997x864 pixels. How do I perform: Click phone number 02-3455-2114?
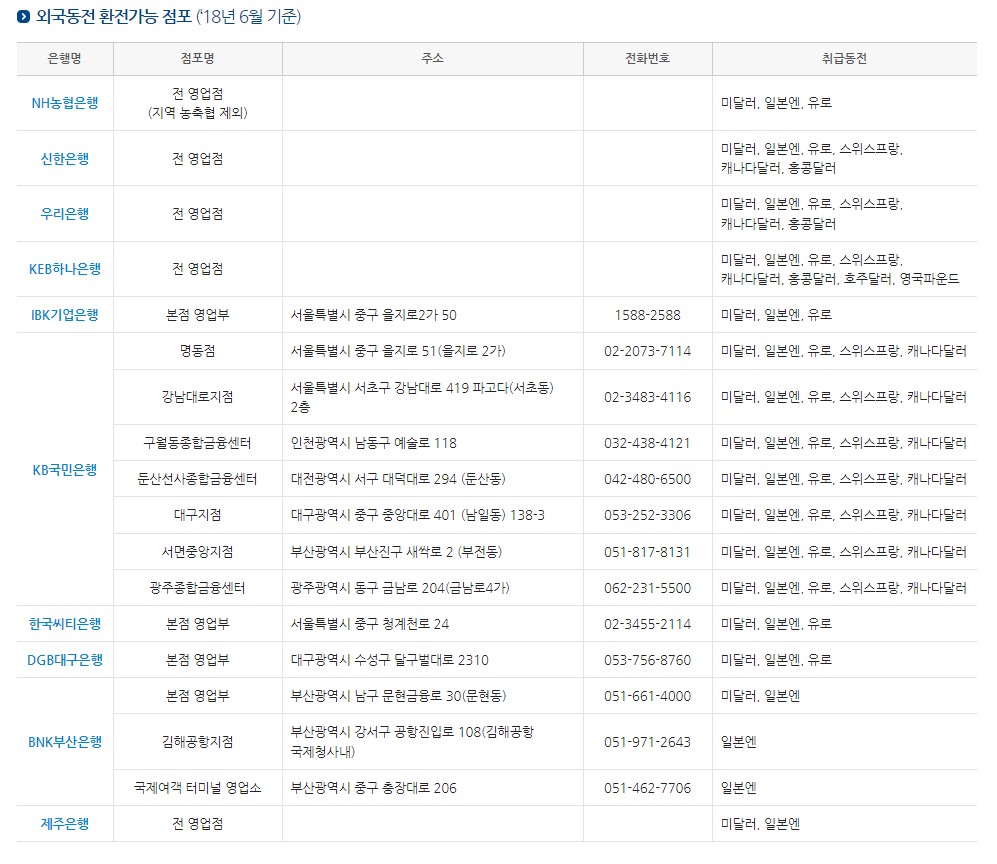point(647,624)
